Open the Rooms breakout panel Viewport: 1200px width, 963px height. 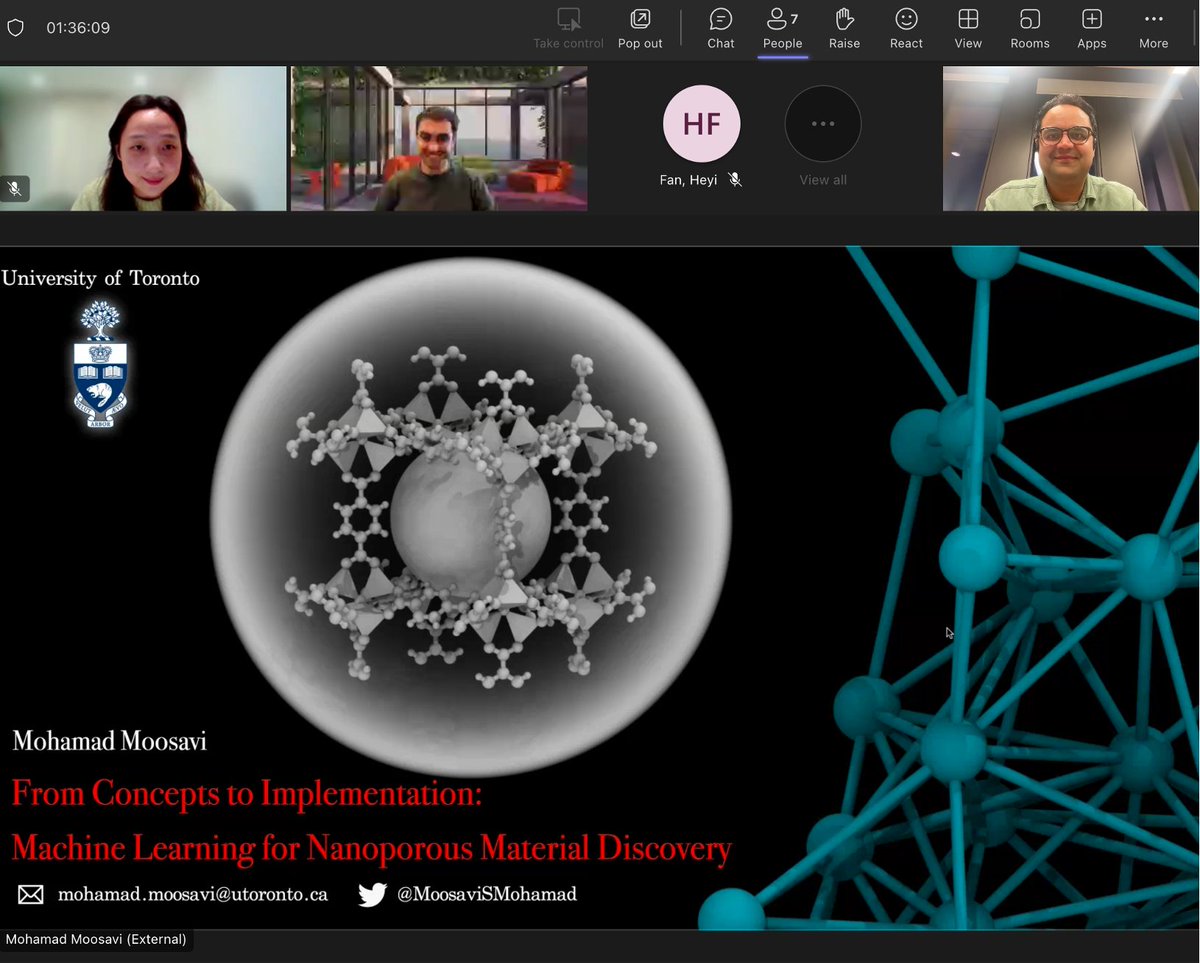pyautogui.click(x=1029, y=27)
